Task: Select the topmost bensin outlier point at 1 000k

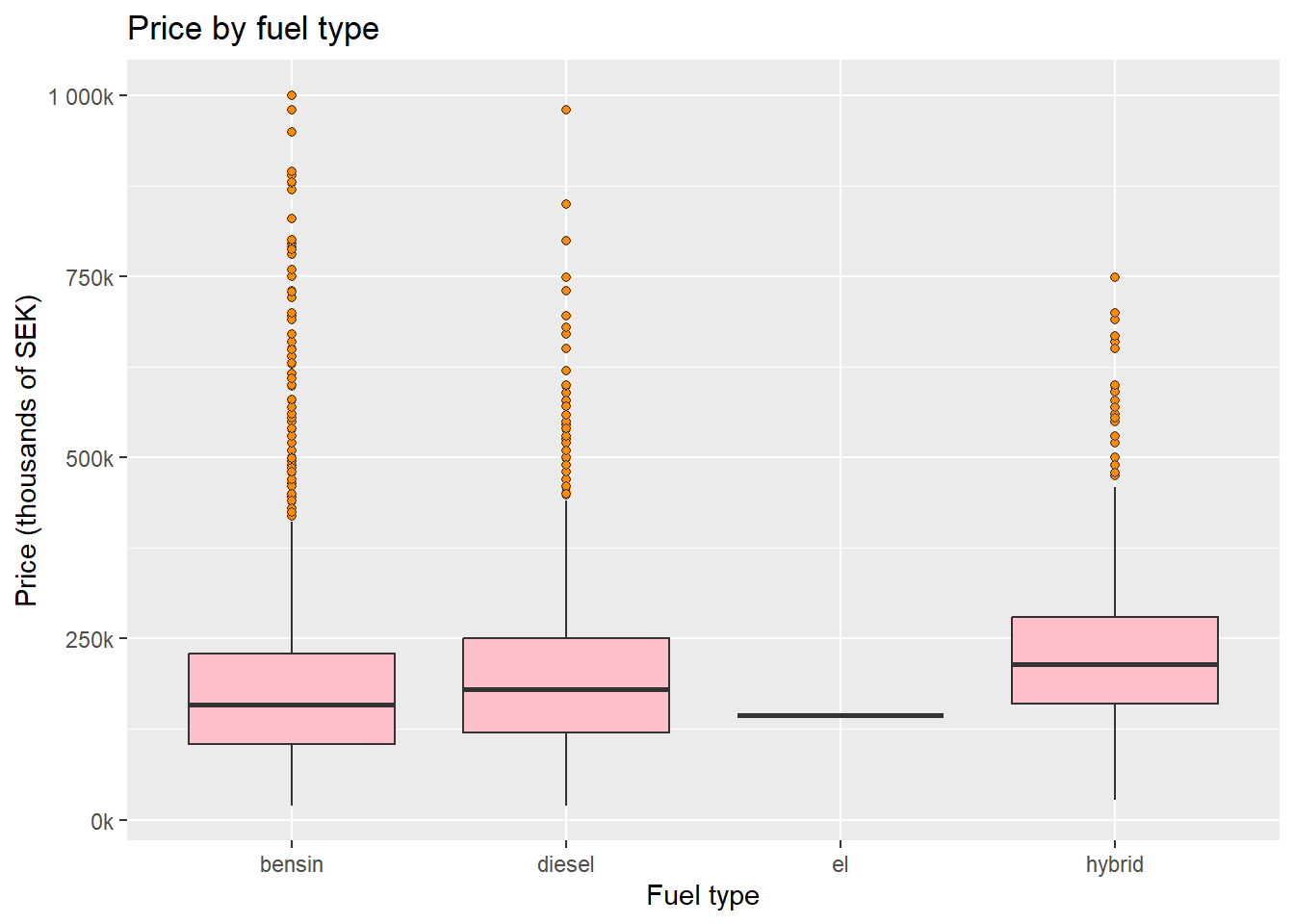Action: click(292, 95)
